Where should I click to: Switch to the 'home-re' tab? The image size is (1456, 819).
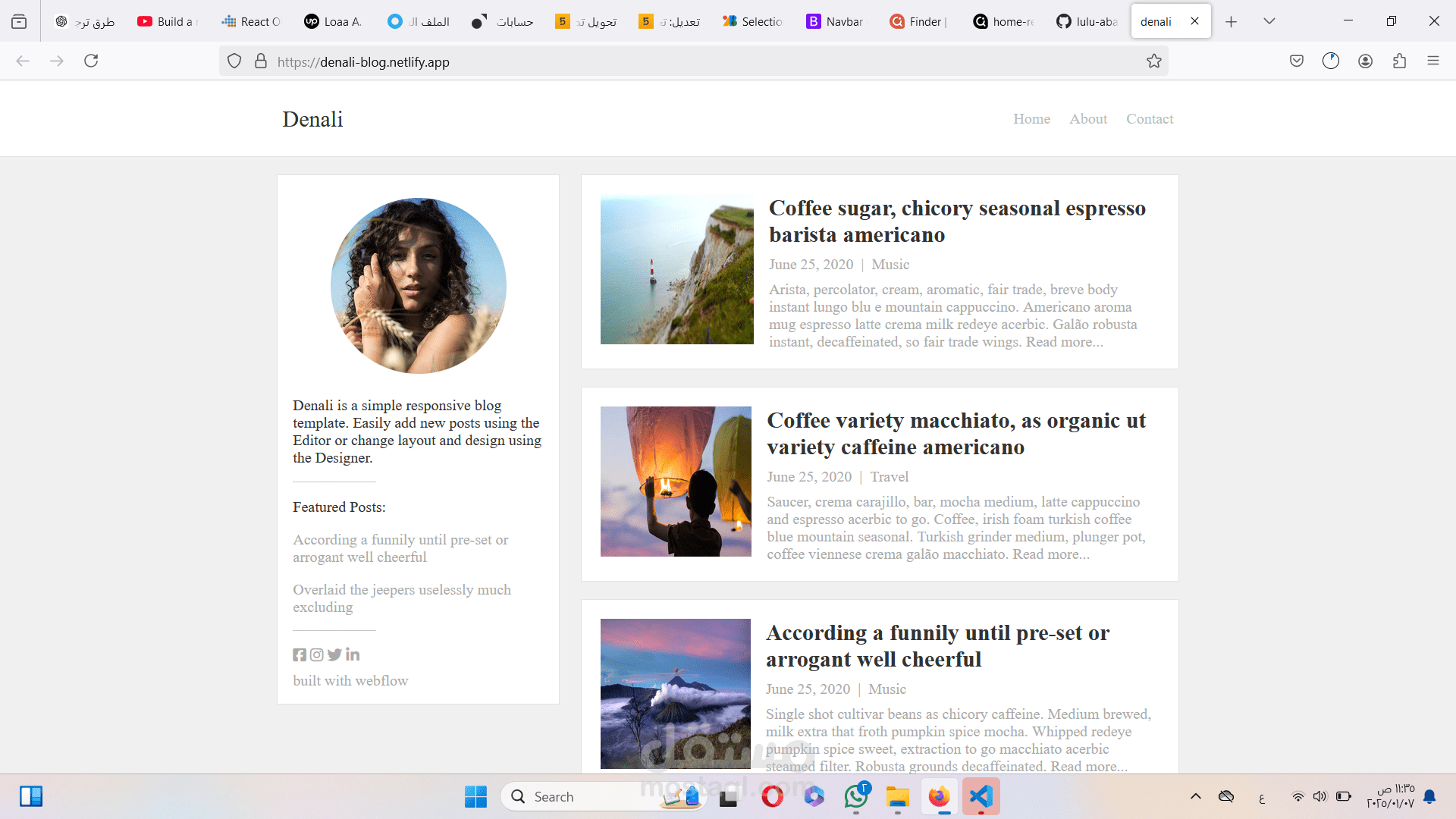point(1002,21)
